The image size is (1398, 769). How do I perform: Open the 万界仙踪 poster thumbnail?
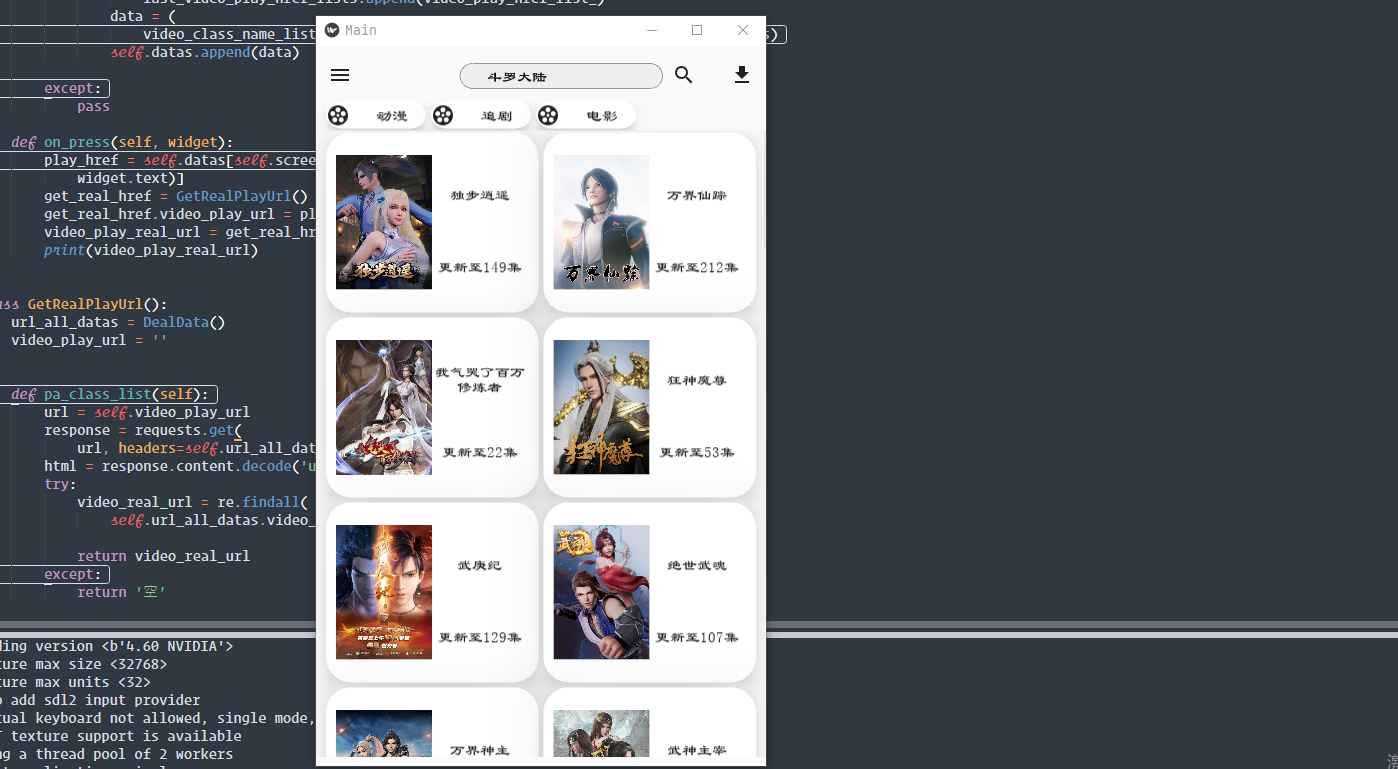pos(601,222)
